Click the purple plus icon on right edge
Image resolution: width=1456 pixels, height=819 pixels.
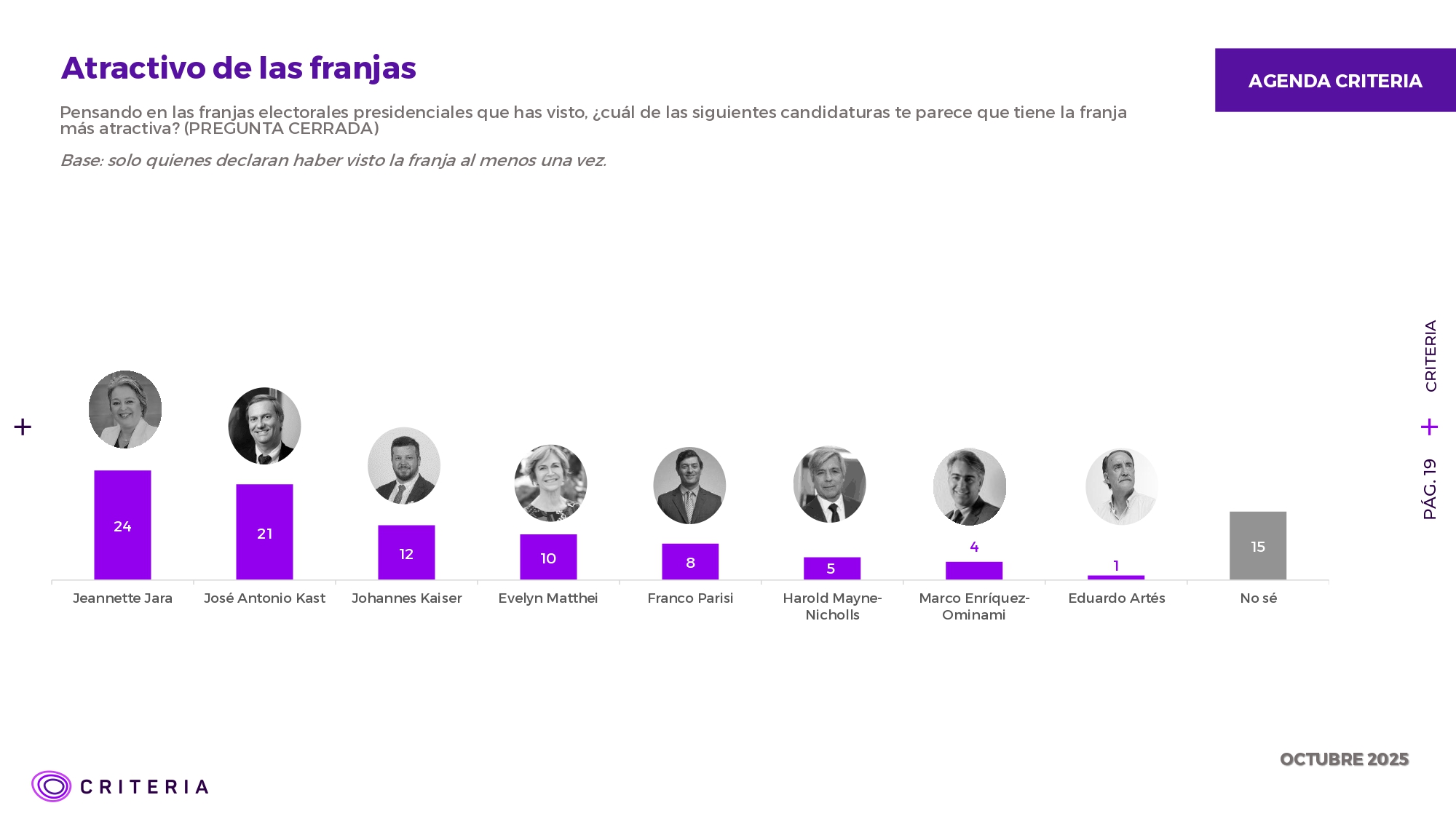(x=1429, y=427)
